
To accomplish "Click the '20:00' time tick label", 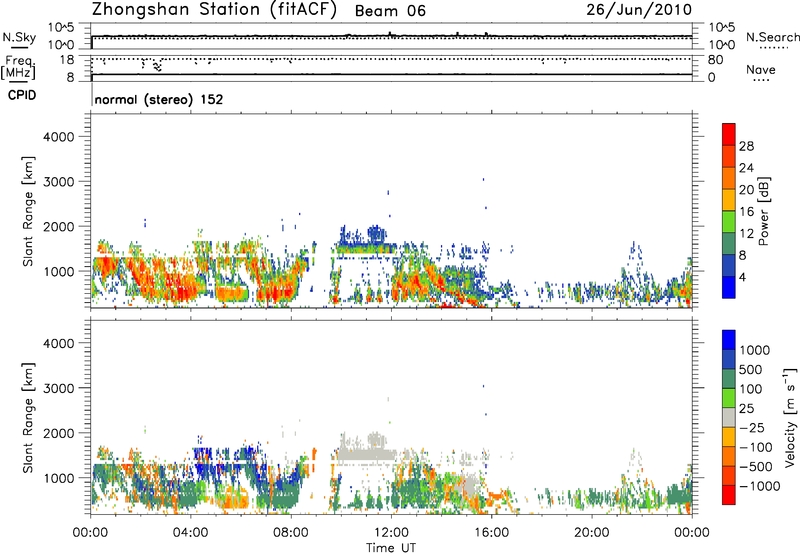I will [x=591, y=533].
